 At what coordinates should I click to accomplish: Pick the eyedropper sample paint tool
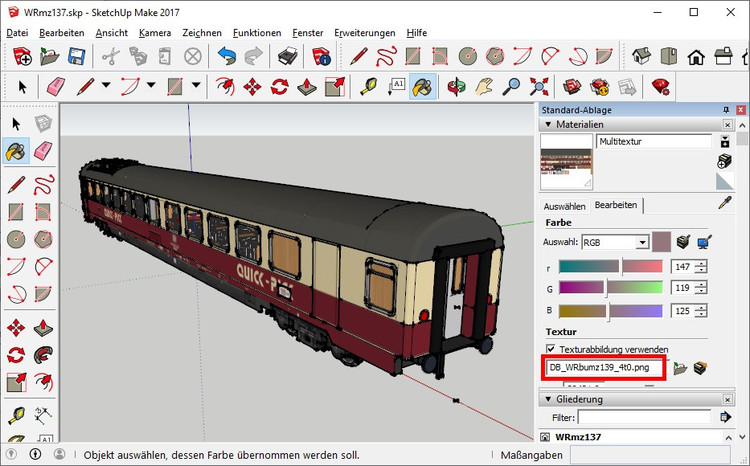pyautogui.click(x=726, y=204)
